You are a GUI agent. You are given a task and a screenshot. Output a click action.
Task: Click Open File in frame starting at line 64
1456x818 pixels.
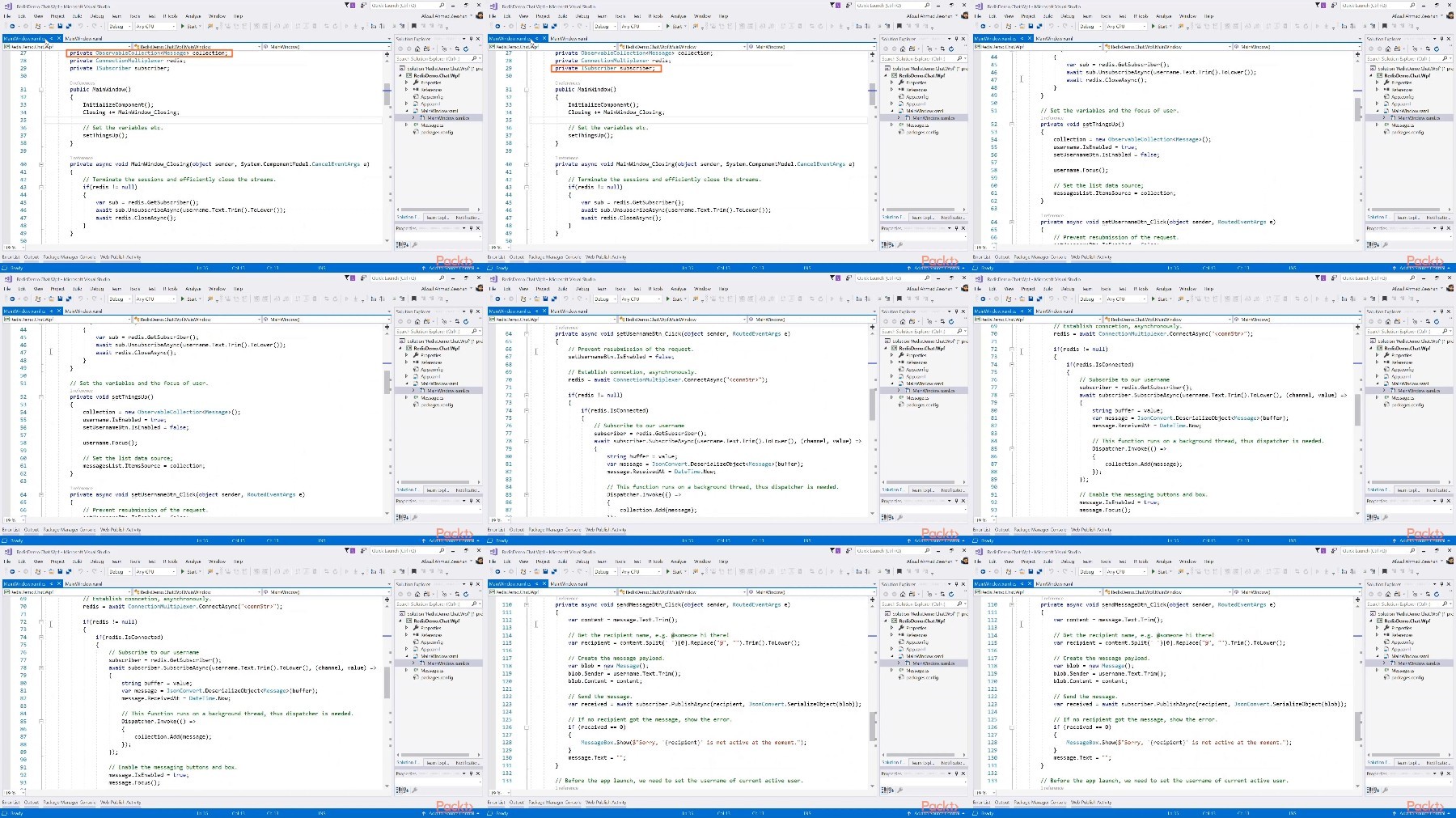pyautogui.click(x=537, y=299)
